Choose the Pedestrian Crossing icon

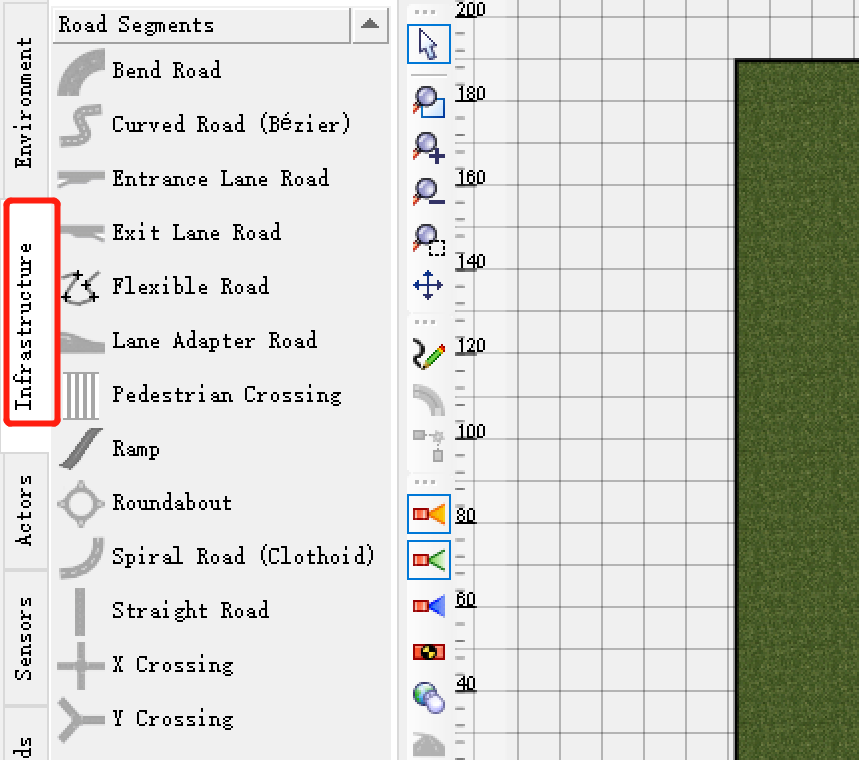(81, 395)
